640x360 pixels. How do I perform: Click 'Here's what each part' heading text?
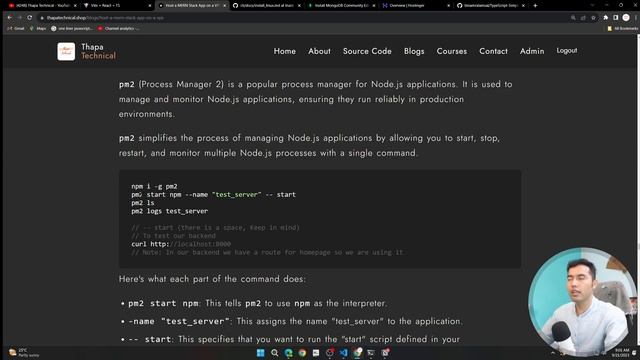pos(212,279)
